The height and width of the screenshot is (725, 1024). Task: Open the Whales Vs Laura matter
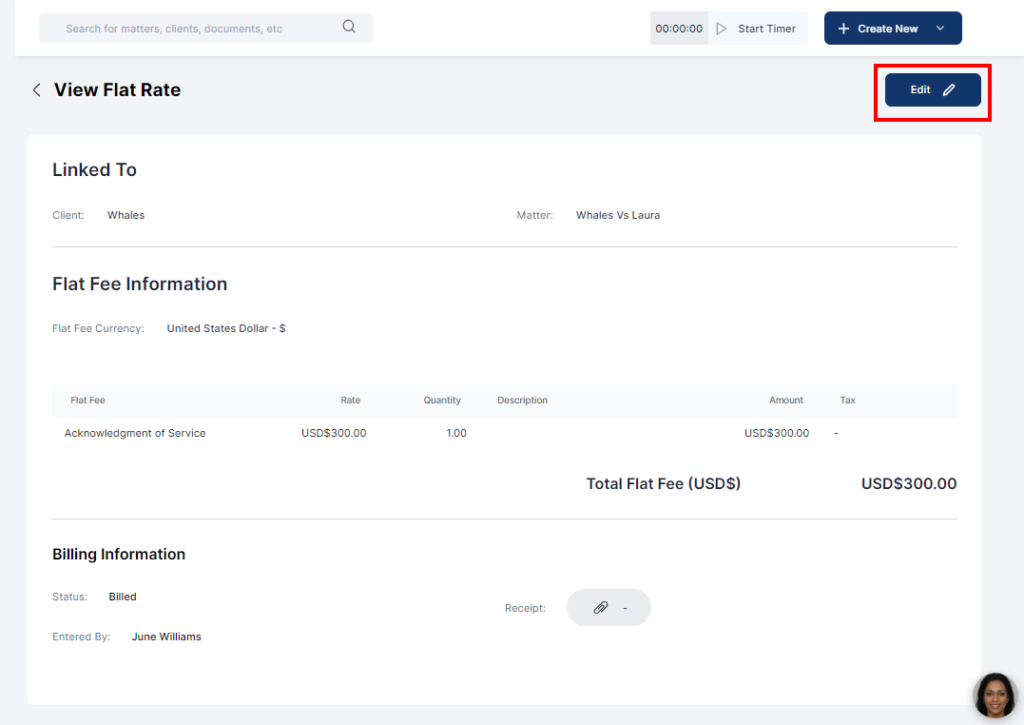(x=617, y=215)
